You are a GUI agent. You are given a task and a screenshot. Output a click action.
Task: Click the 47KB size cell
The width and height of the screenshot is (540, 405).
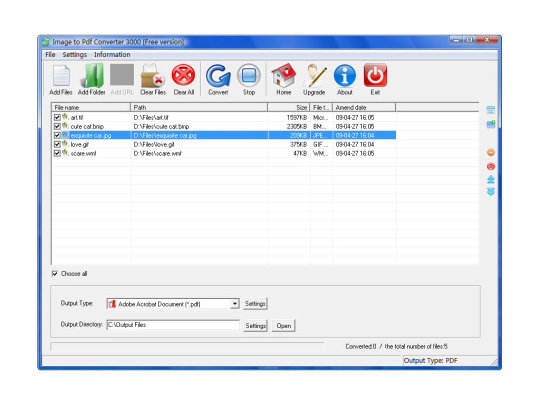pyautogui.click(x=300, y=153)
